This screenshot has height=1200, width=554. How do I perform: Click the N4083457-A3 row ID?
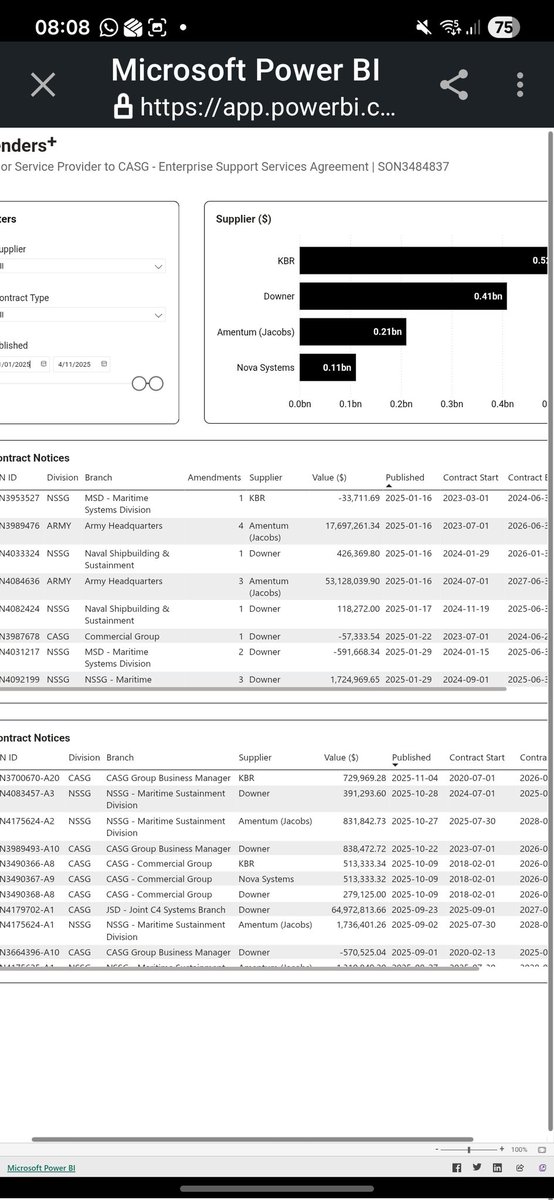click(27, 793)
